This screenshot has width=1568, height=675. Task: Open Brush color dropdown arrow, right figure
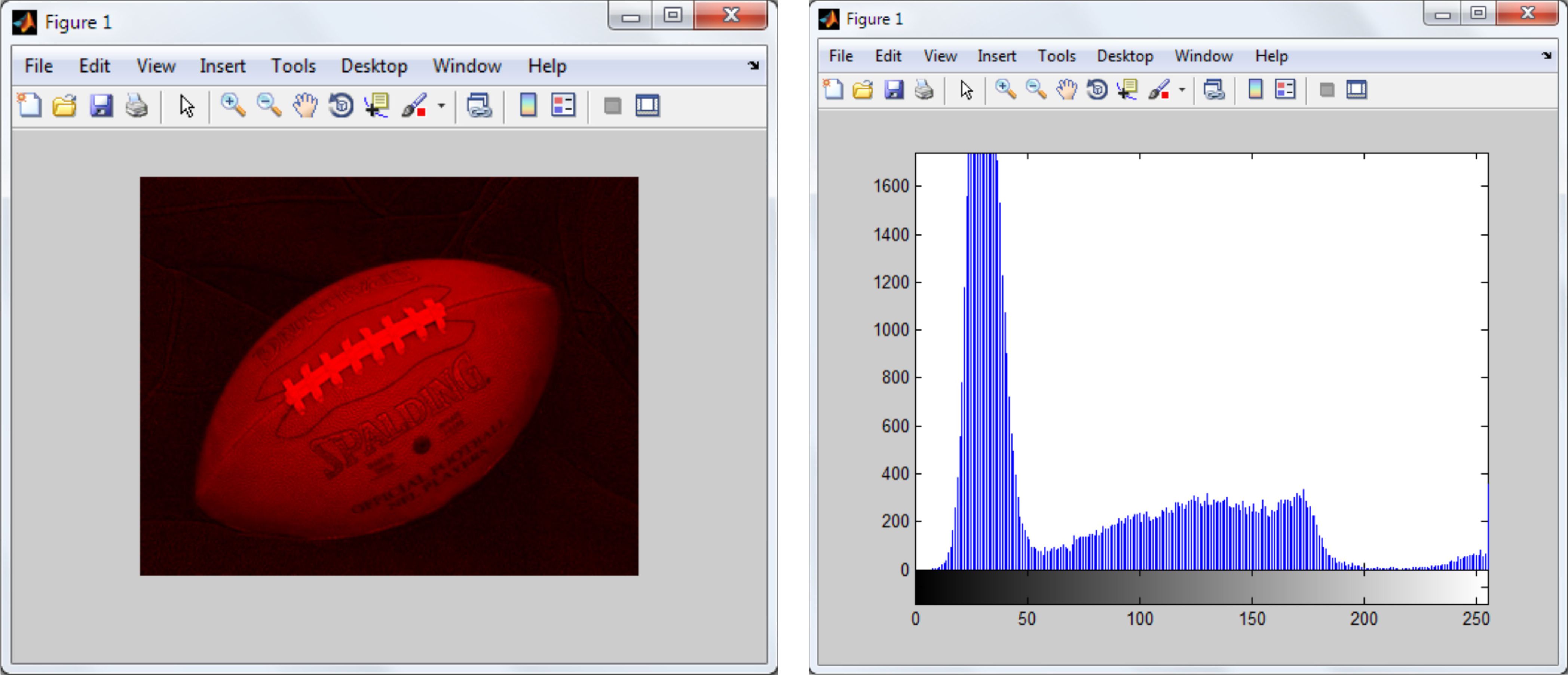[1182, 90]
